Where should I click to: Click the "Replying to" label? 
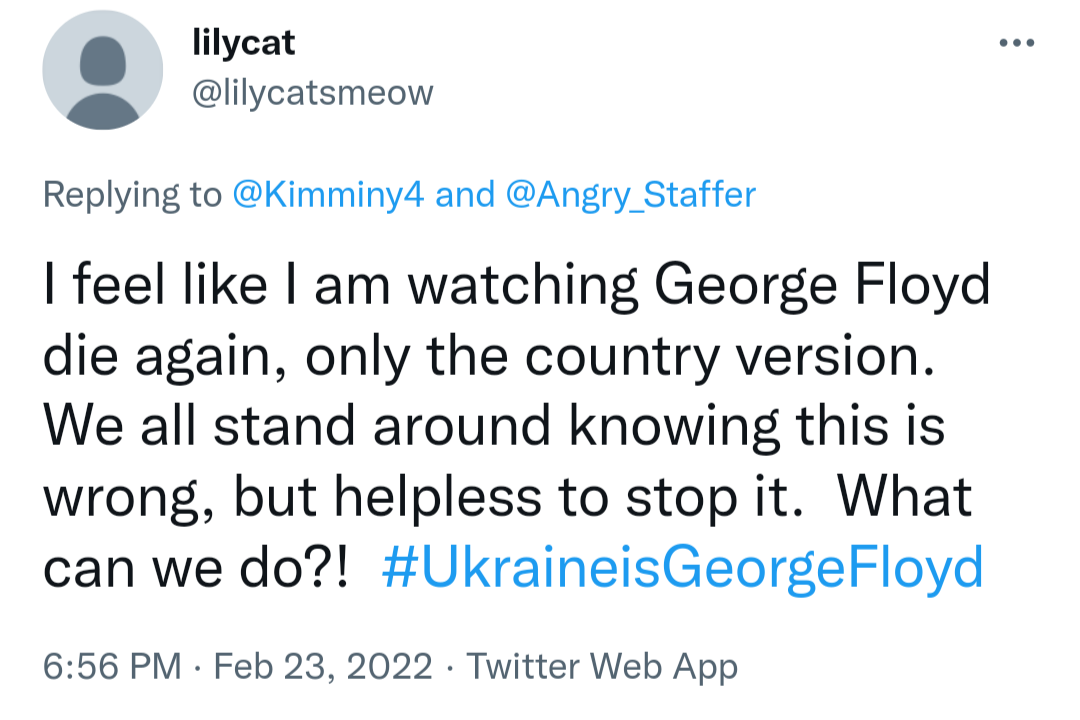(x=131, y=194)
